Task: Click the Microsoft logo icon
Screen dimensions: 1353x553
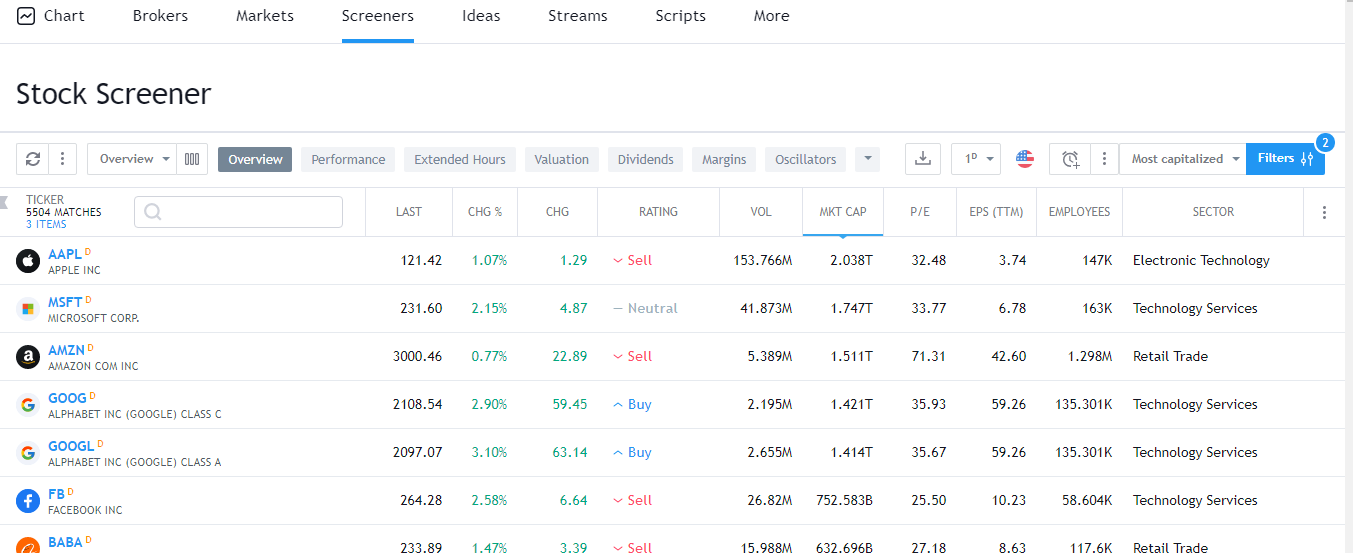Action: 28,309
